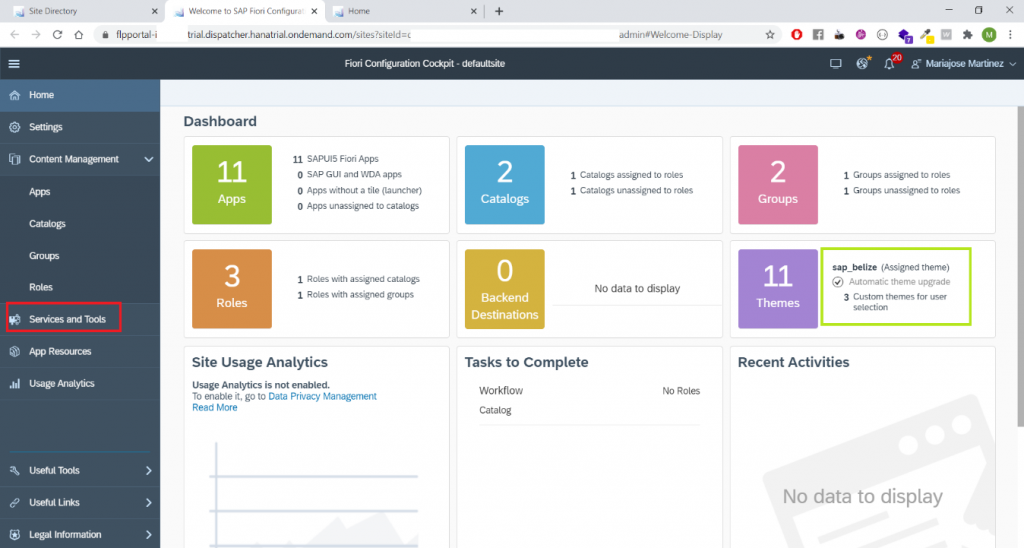This screenshot has height=548, width=1024.
Task: Click 'Roles with assigned groups' text
Action: [360, 294]
